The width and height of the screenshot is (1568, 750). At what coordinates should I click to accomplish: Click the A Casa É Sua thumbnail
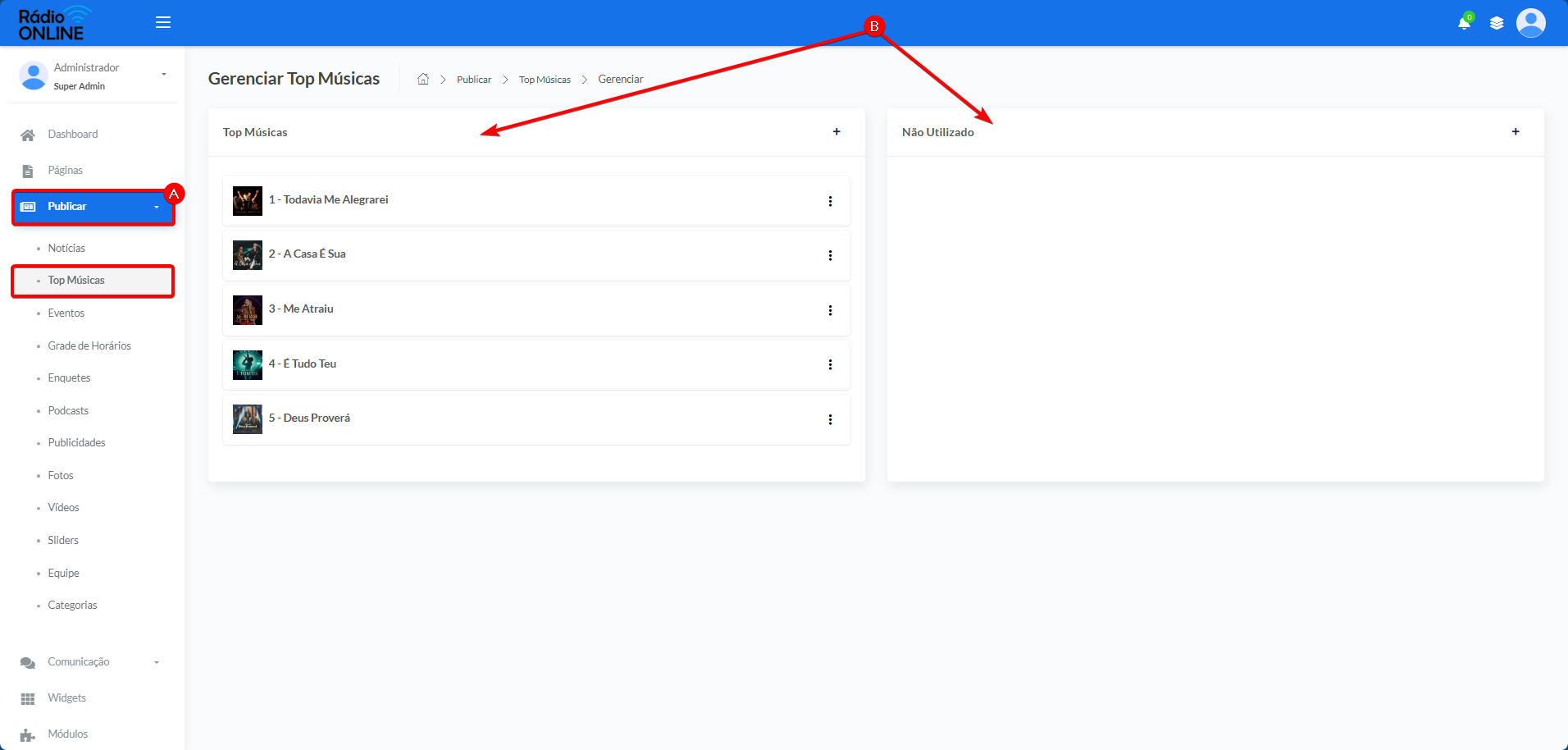click(x=248, y=255)
